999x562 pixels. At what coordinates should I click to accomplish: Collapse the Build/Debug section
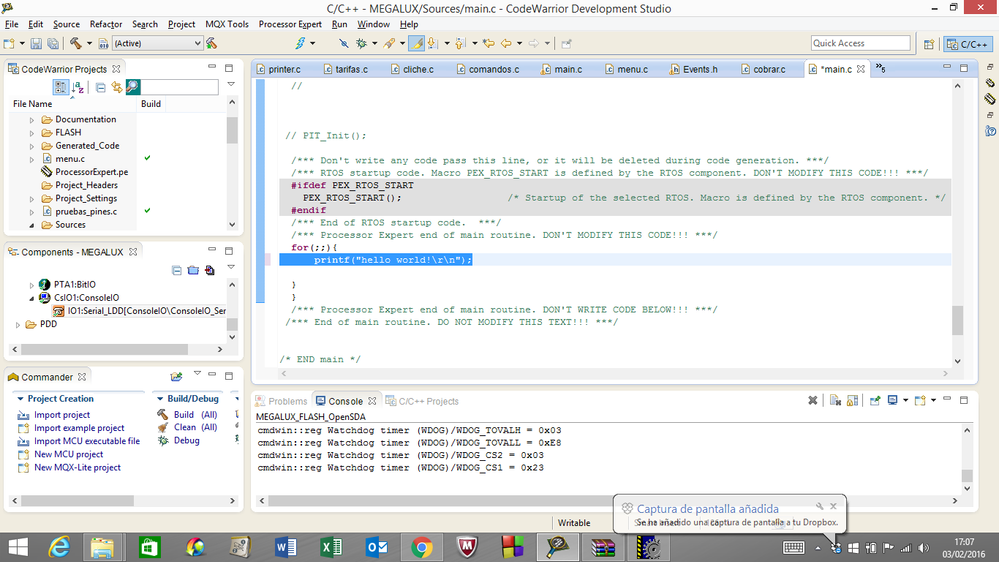coord(160,398)
